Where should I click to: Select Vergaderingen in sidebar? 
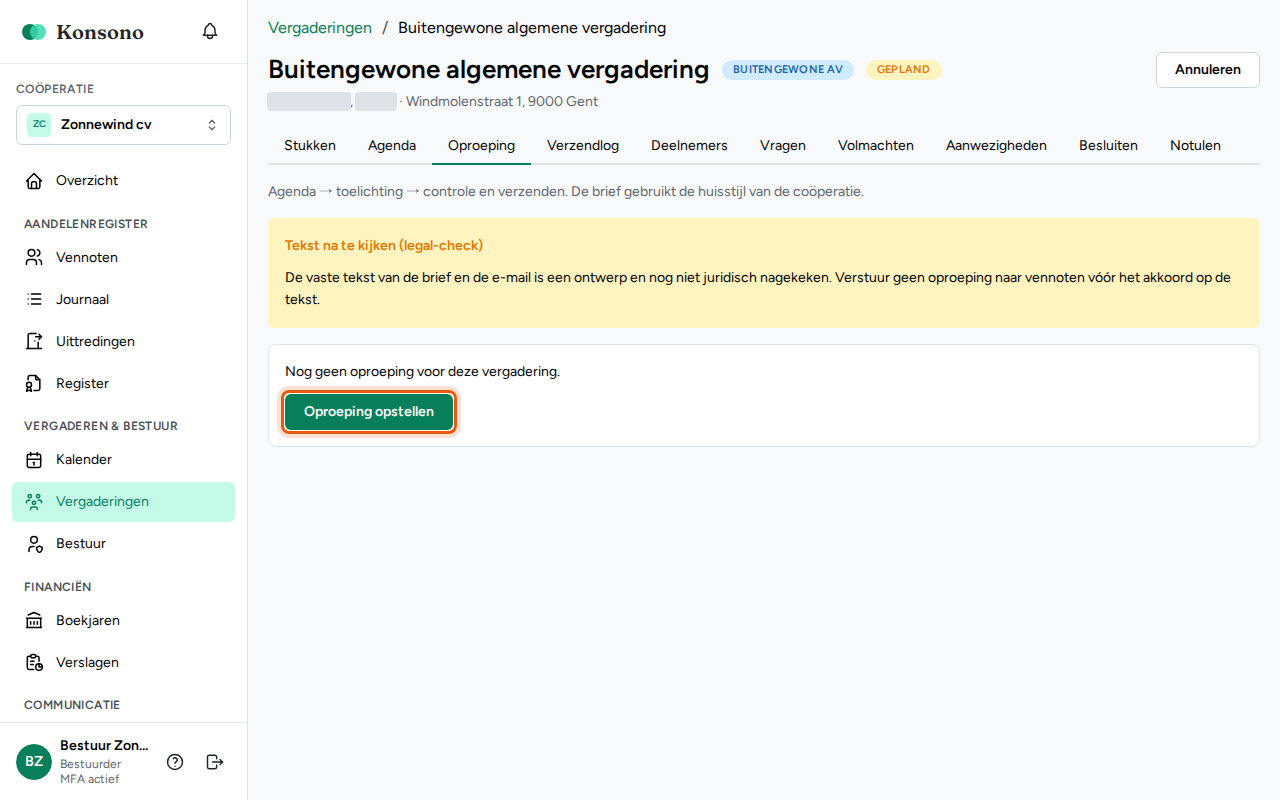(123, 502)
